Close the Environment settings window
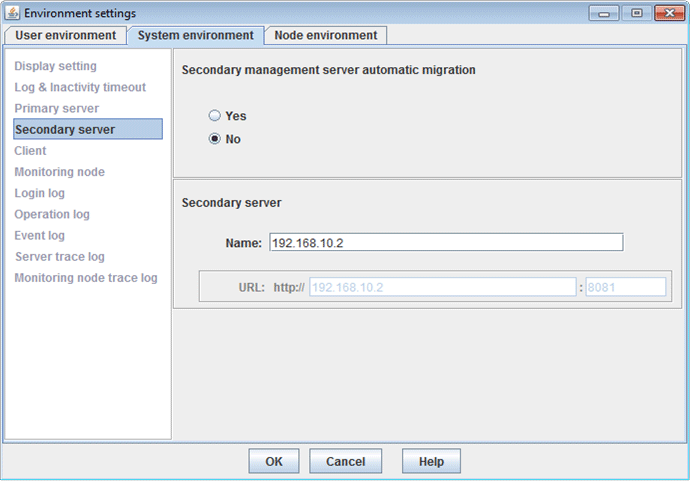The height and width of the screenshot is (481, 690). pos(669,13)
